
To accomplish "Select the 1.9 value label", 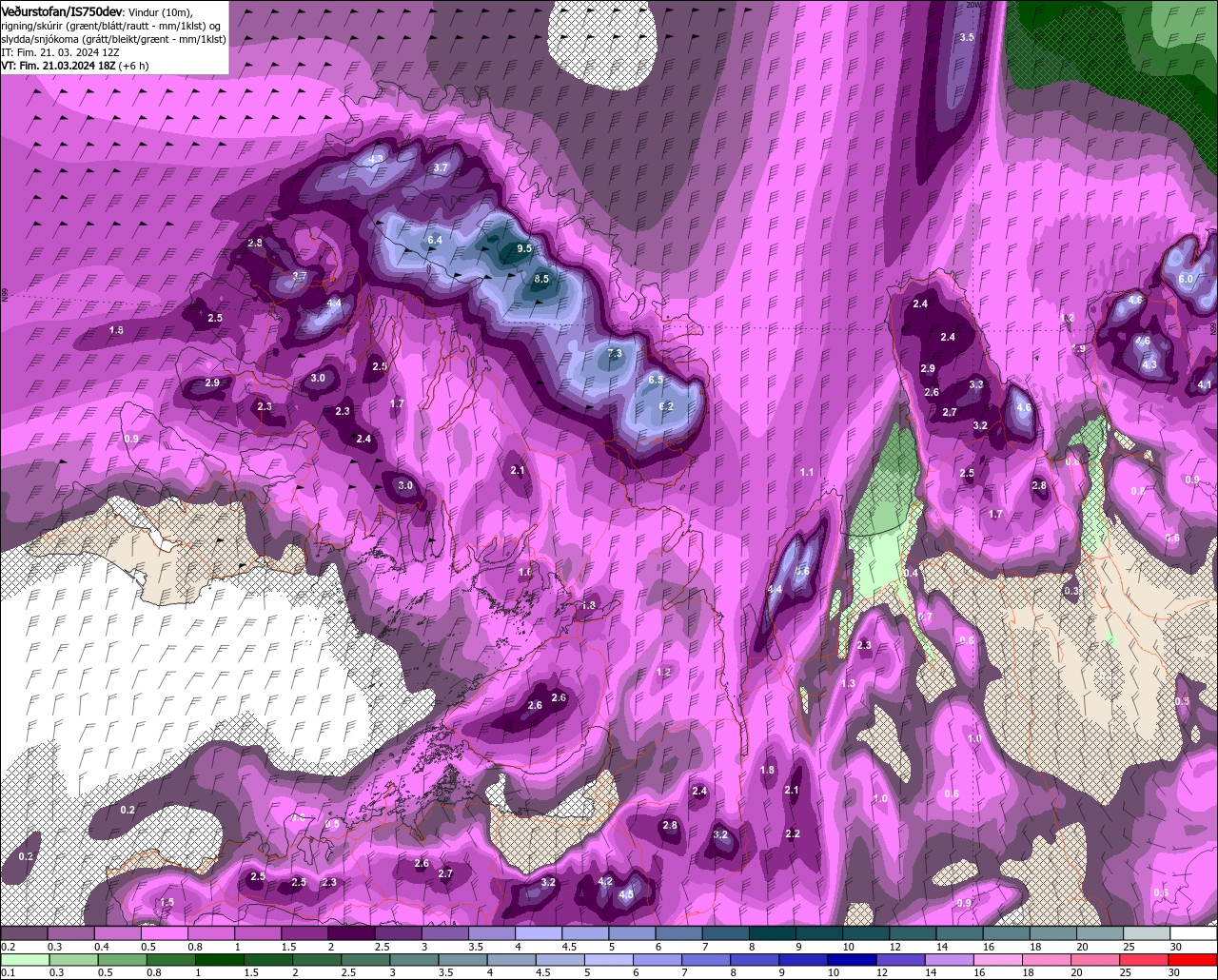I will 1079,349.
